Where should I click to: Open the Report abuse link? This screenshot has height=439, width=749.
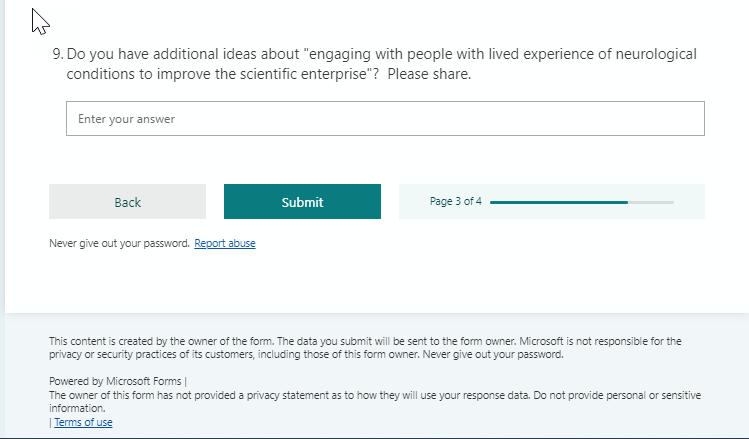click(x=225, y=243)
